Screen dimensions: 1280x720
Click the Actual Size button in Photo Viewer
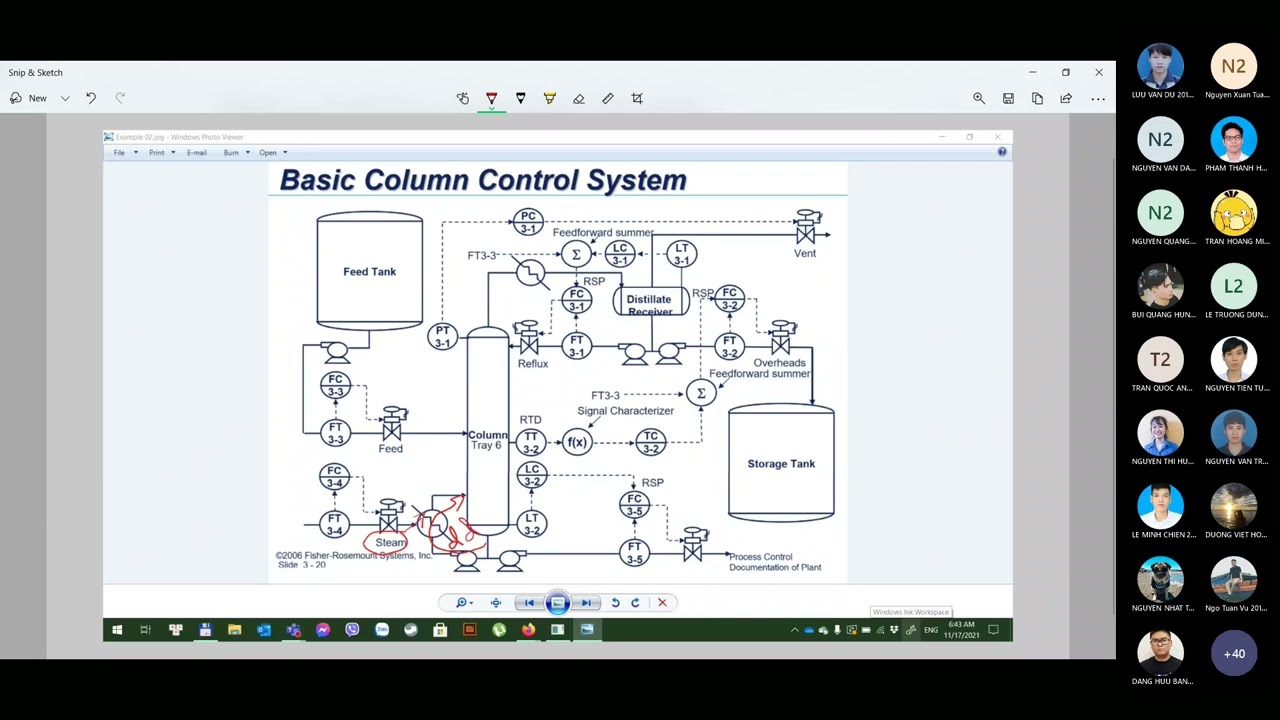pyautogui.click(x=496, y=602)
